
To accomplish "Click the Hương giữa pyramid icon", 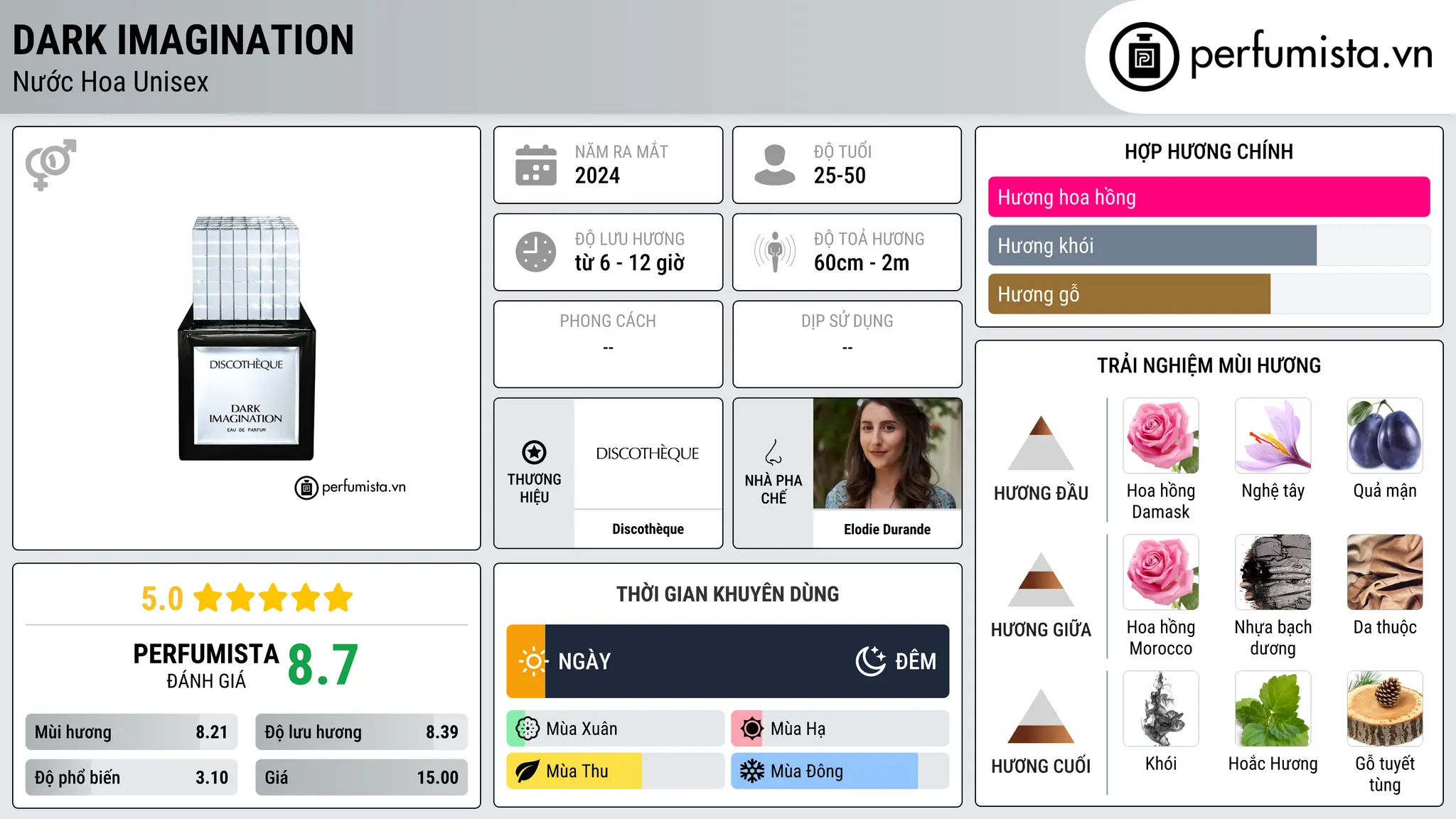I will (1041, 579).
